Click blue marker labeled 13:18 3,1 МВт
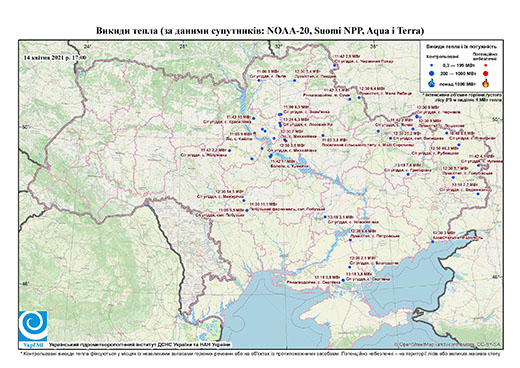The width and height of the screenshot is (520, 368). tap(325, 217)
